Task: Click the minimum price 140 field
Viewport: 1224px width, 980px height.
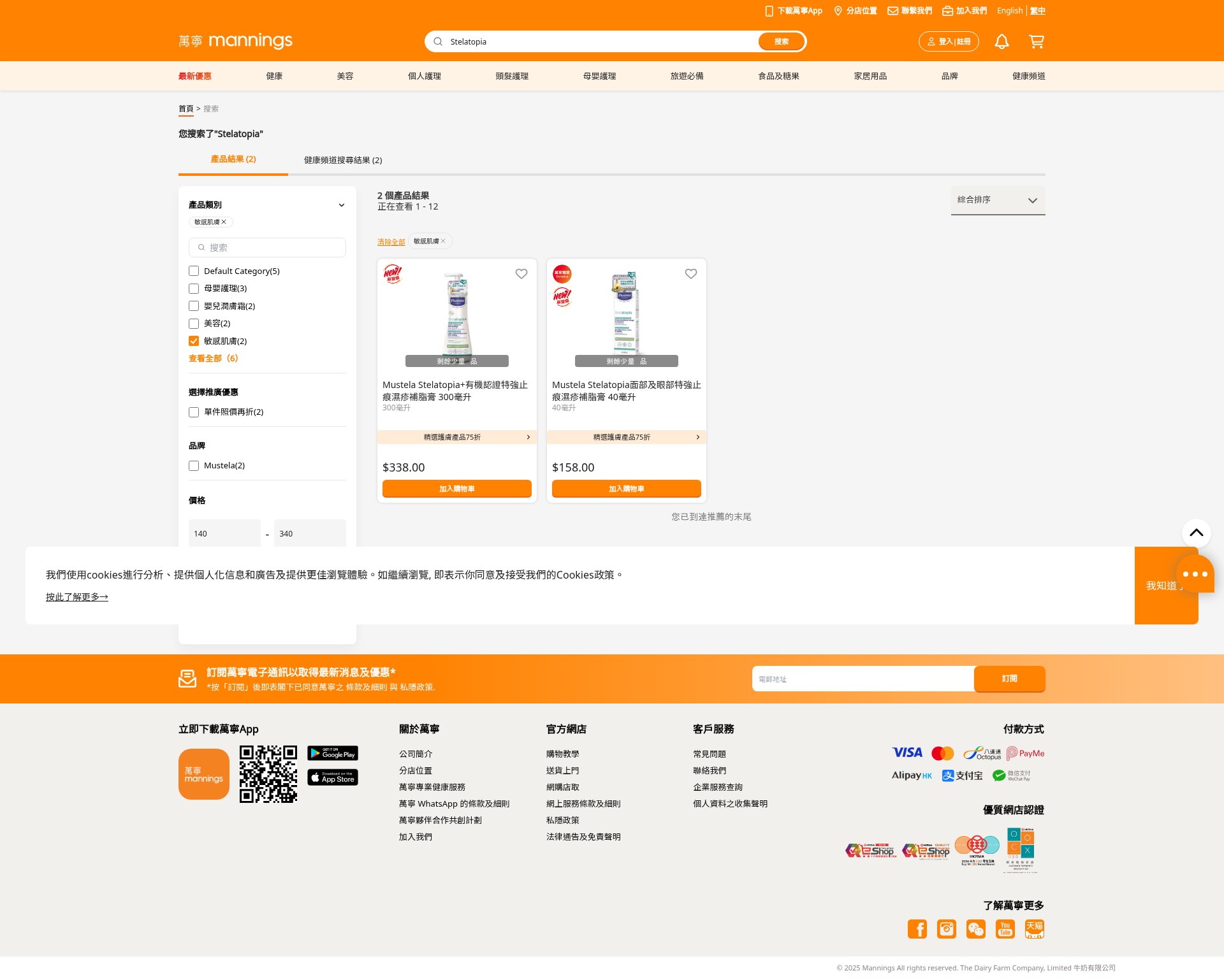Action: pyautogui.click(x=224, y=533)
